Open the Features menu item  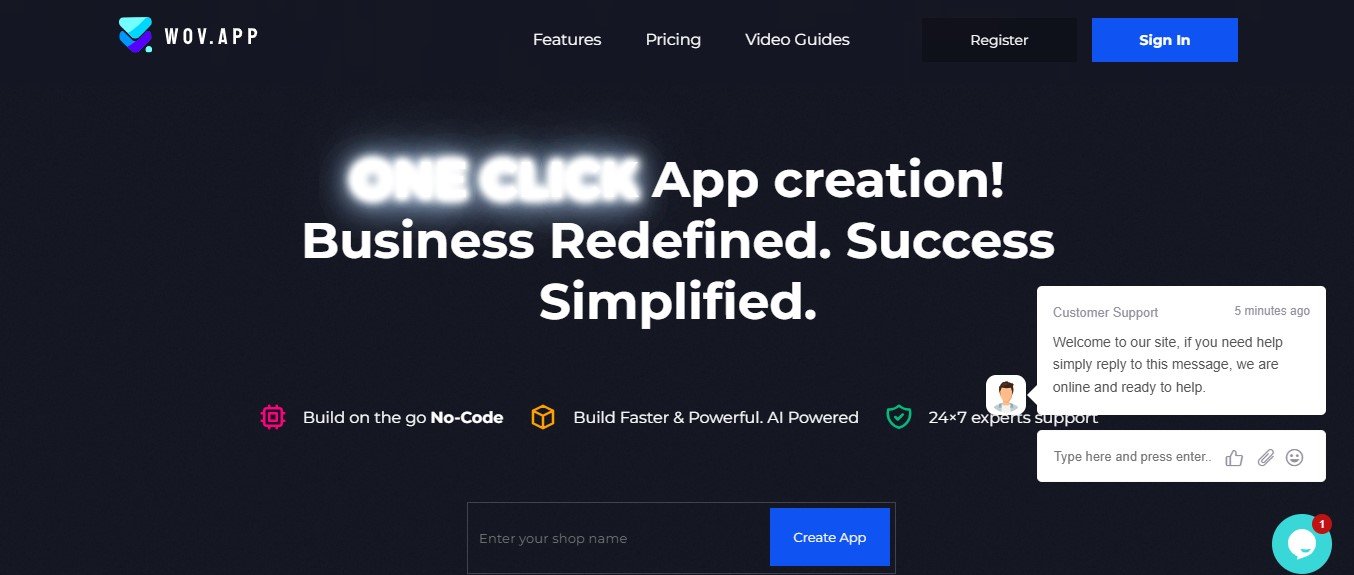tap(567, 40)
